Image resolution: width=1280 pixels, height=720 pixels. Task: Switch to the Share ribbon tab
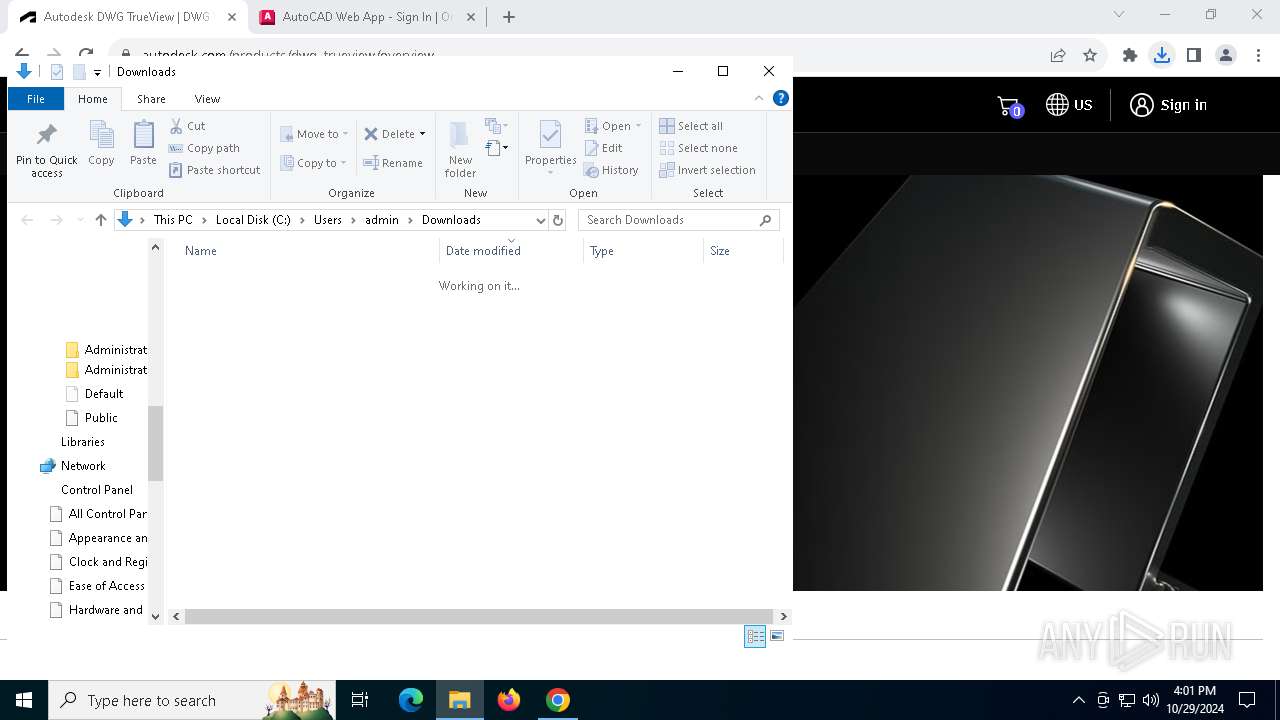coord(151,99)
